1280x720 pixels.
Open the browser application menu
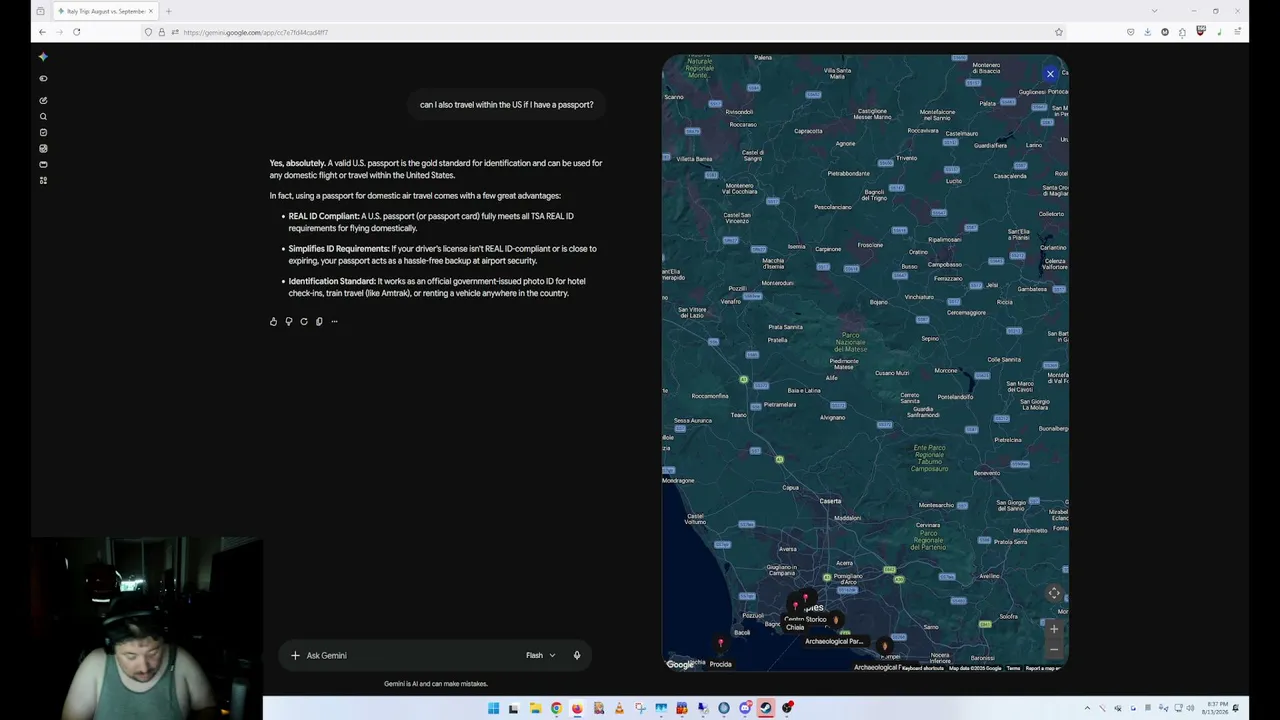click(x=1237, y=32)
